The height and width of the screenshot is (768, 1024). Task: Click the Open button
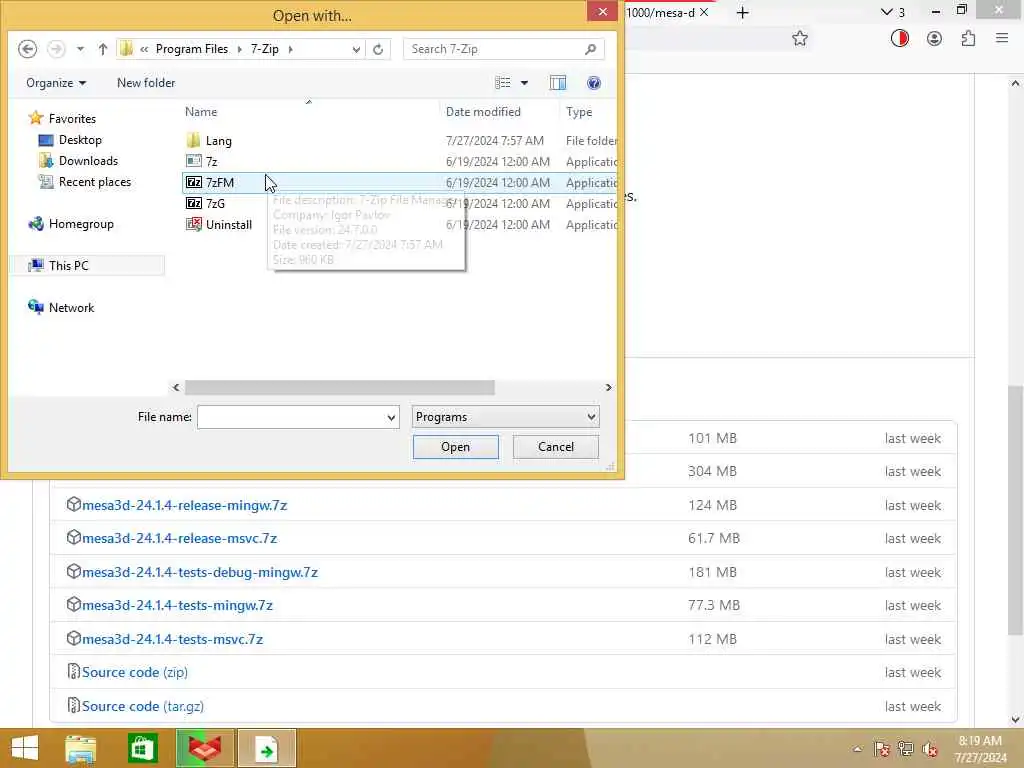(456, 447)
